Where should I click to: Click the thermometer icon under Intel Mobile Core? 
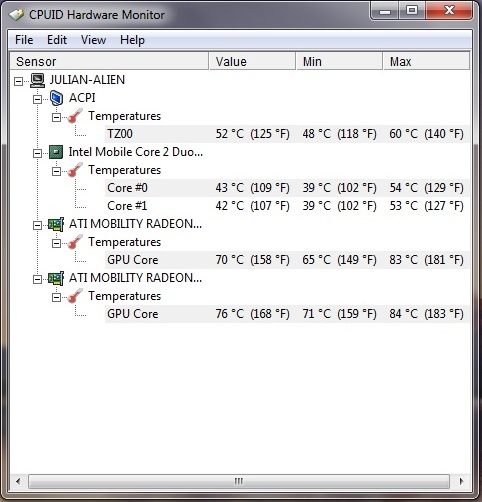[x=75, y=170]
